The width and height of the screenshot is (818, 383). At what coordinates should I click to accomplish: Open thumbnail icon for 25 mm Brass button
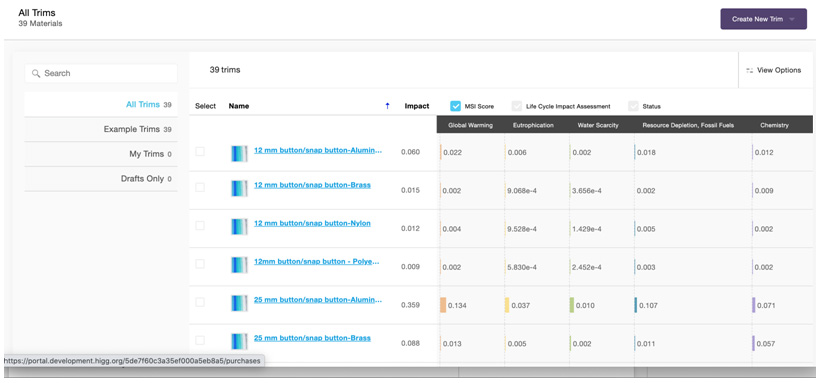tap(239, 341)
